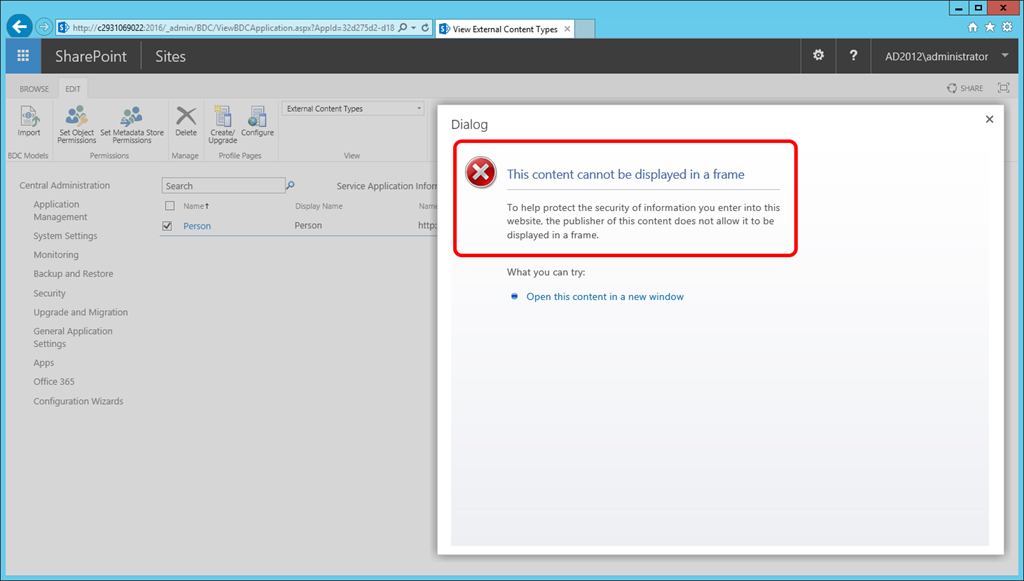
Task: Switch to the BROWSE ribbon tab
Action: click(34, 89)
